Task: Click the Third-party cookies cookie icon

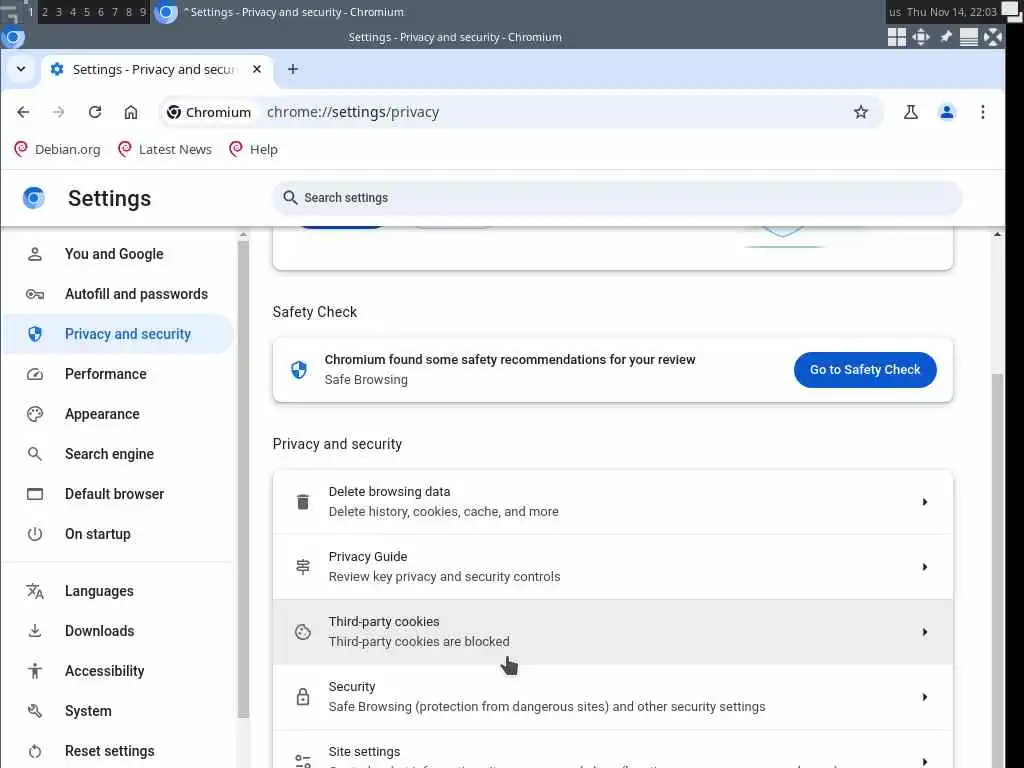Action: (x=303, y=632)
